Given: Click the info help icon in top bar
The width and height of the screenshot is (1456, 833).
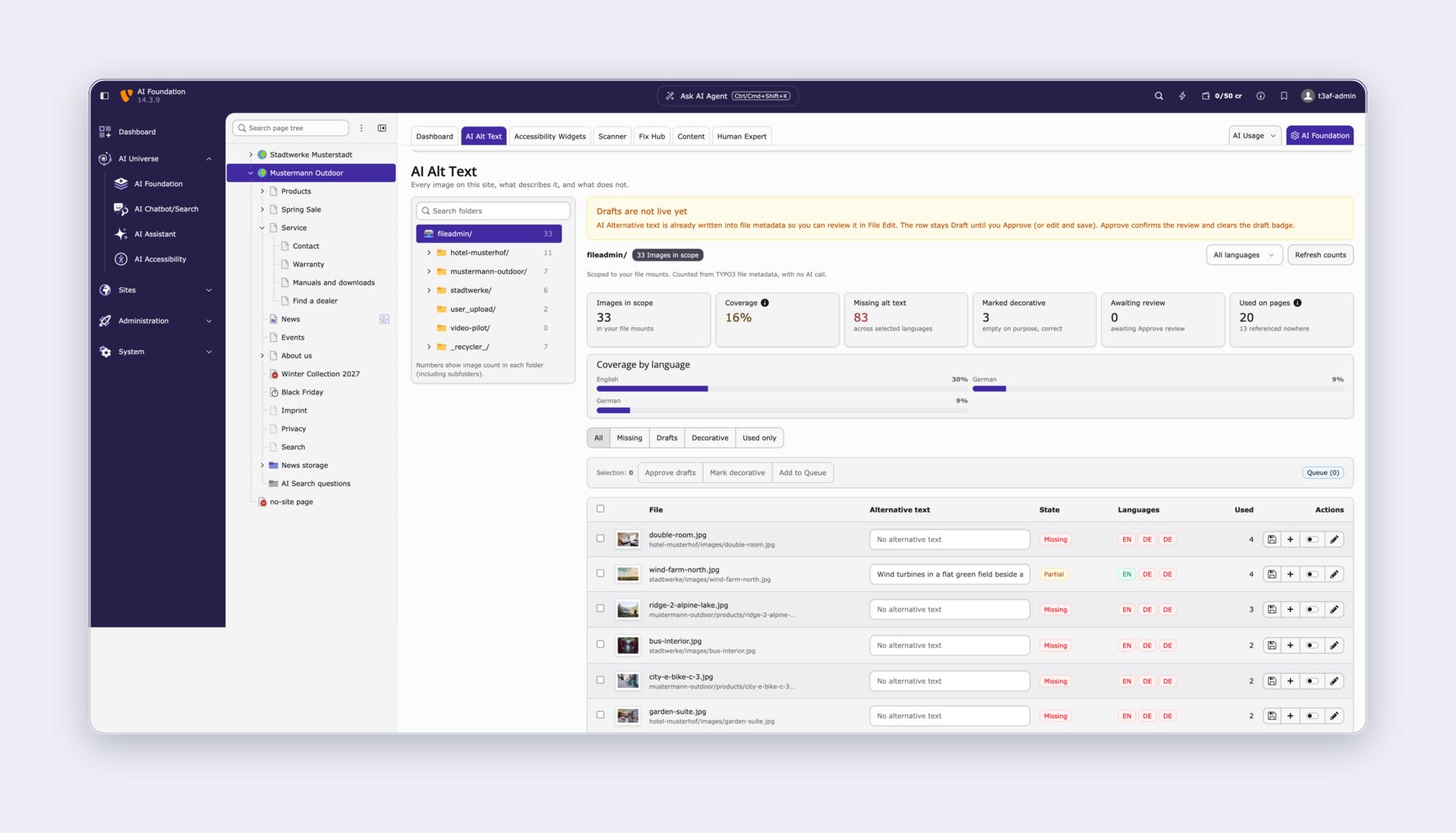Looking at the screenshot, I should coord(1260,96).
